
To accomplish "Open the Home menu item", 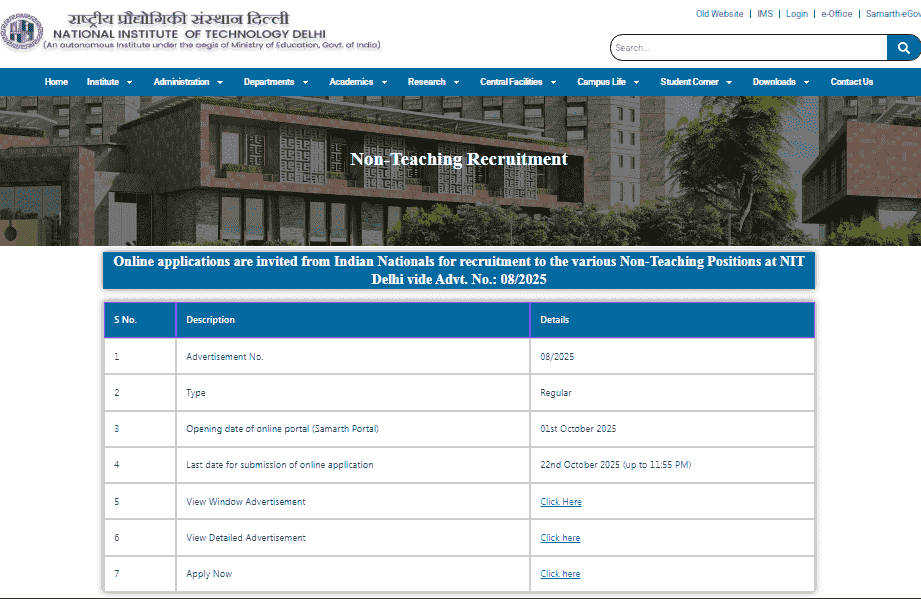I will click(x=56, y=82).
